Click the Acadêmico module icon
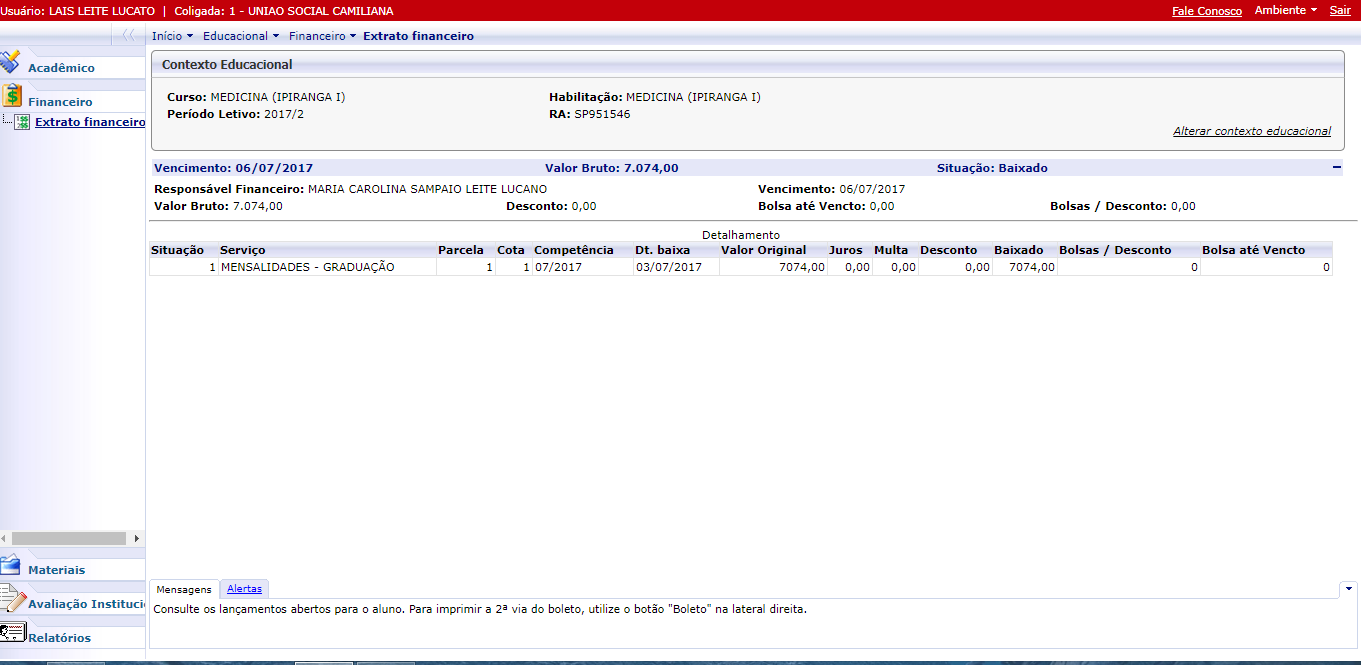The image size is (1361, 665). click(10, 63)
